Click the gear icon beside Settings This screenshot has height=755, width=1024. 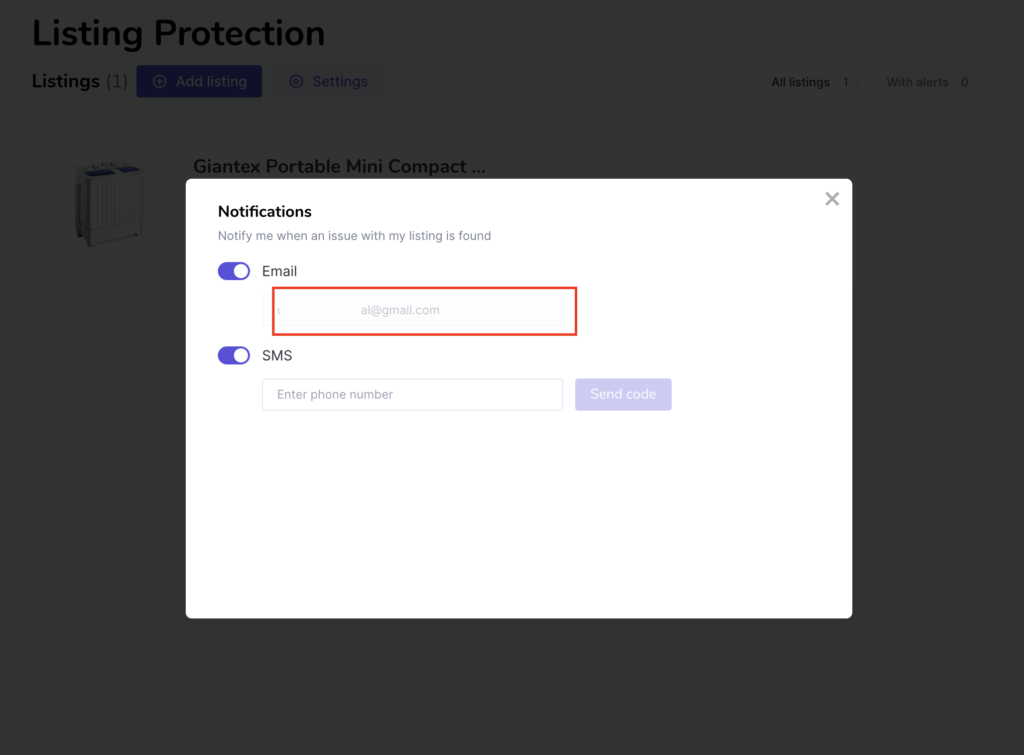tap(296, 82)
